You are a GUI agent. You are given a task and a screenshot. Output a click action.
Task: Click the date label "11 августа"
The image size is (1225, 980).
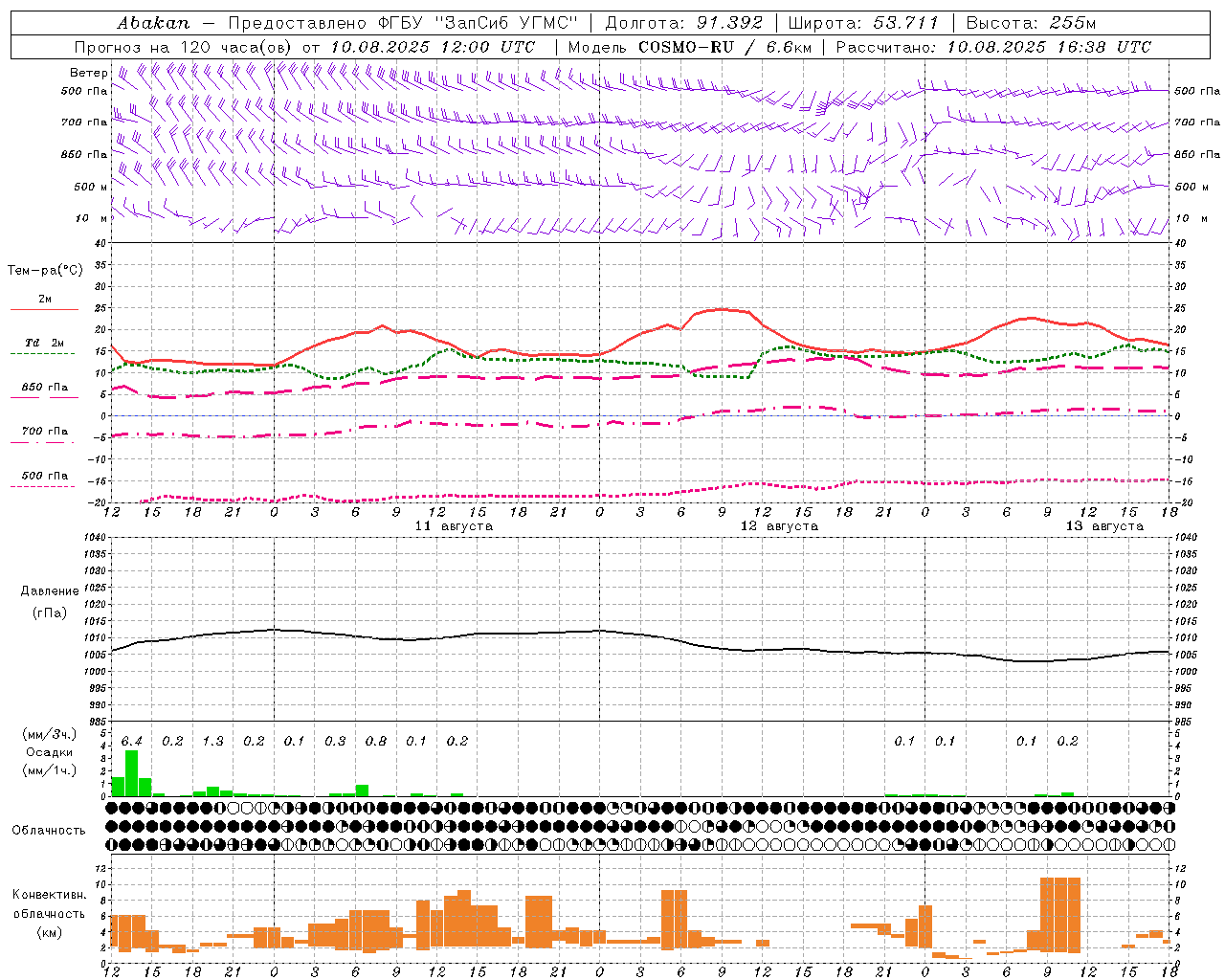(x=454, y=526)
